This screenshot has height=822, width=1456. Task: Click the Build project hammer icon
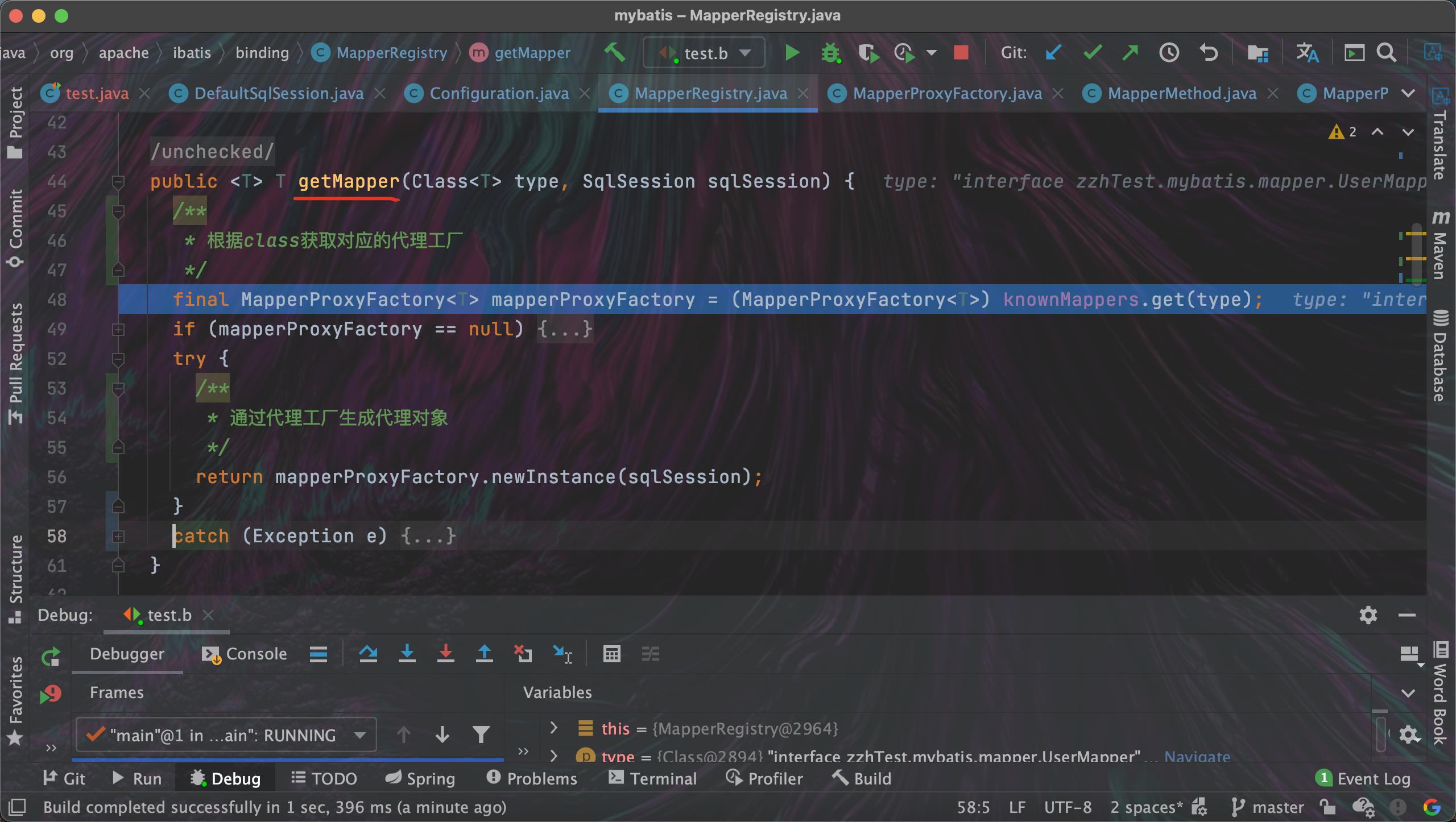coord(615,53)
